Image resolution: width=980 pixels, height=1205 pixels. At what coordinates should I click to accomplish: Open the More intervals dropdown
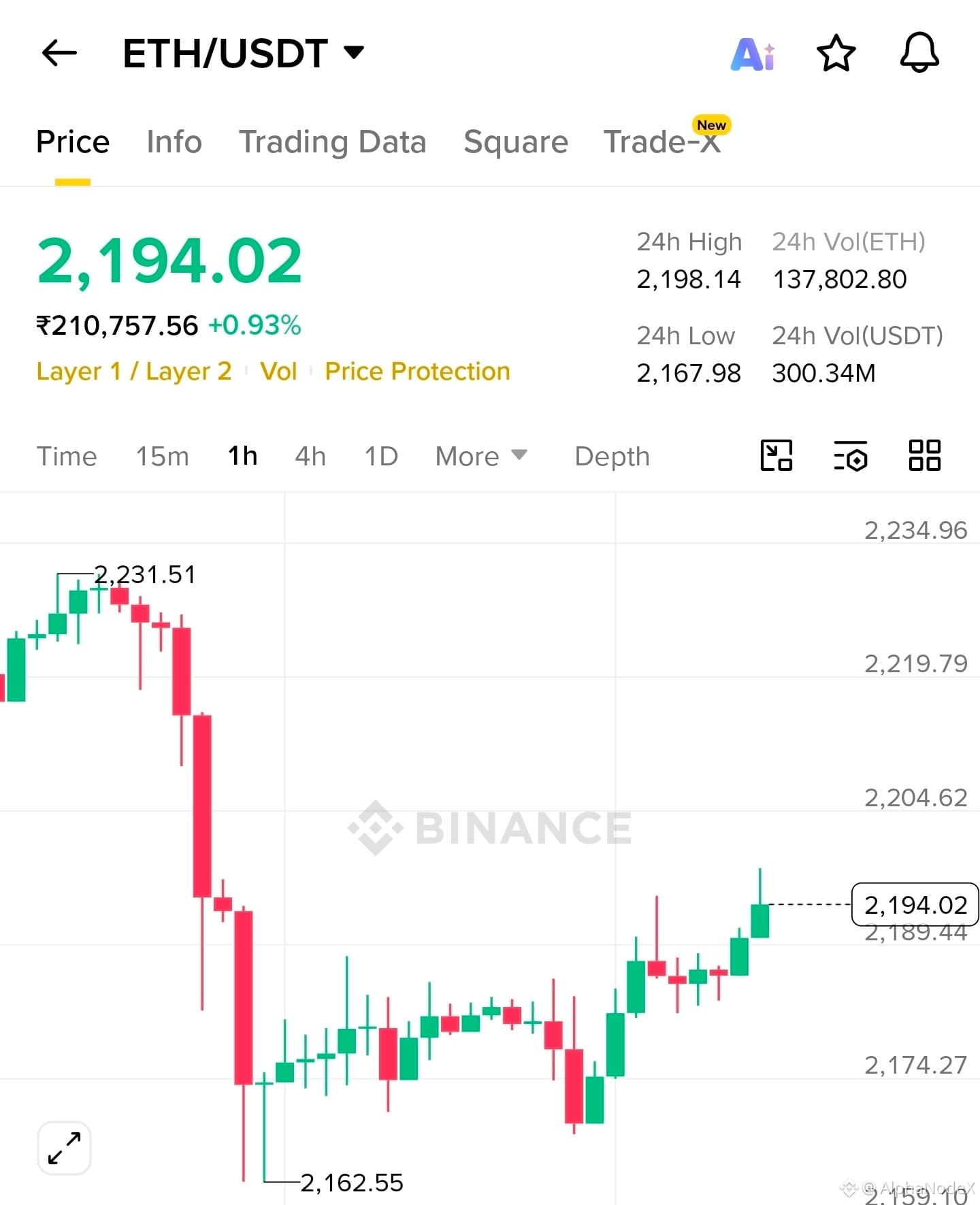pyautogui.click(x=481, y=456)
